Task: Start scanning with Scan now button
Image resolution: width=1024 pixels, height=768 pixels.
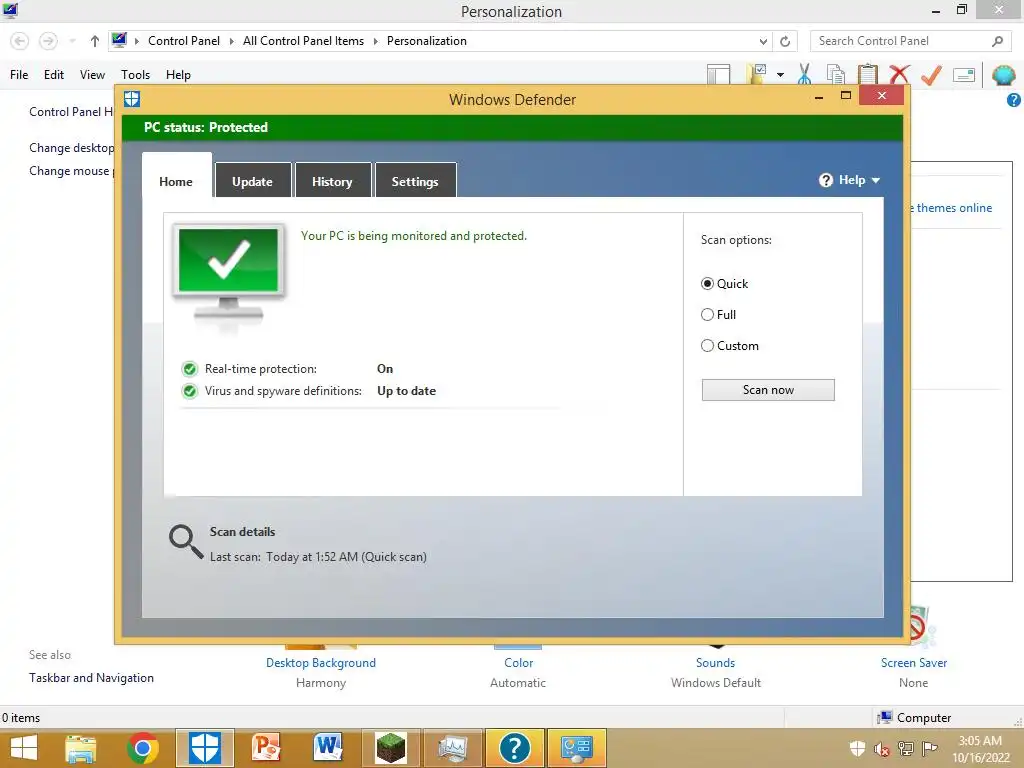Action: point(768,390)
